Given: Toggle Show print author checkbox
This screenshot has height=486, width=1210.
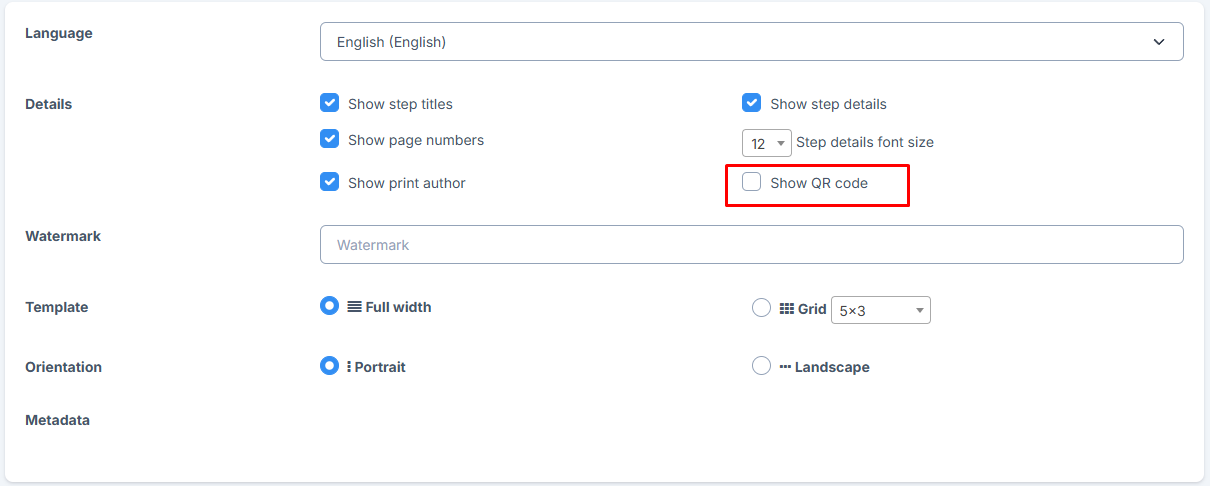Looking at the screenshot, I should click(x=330, y=182).
